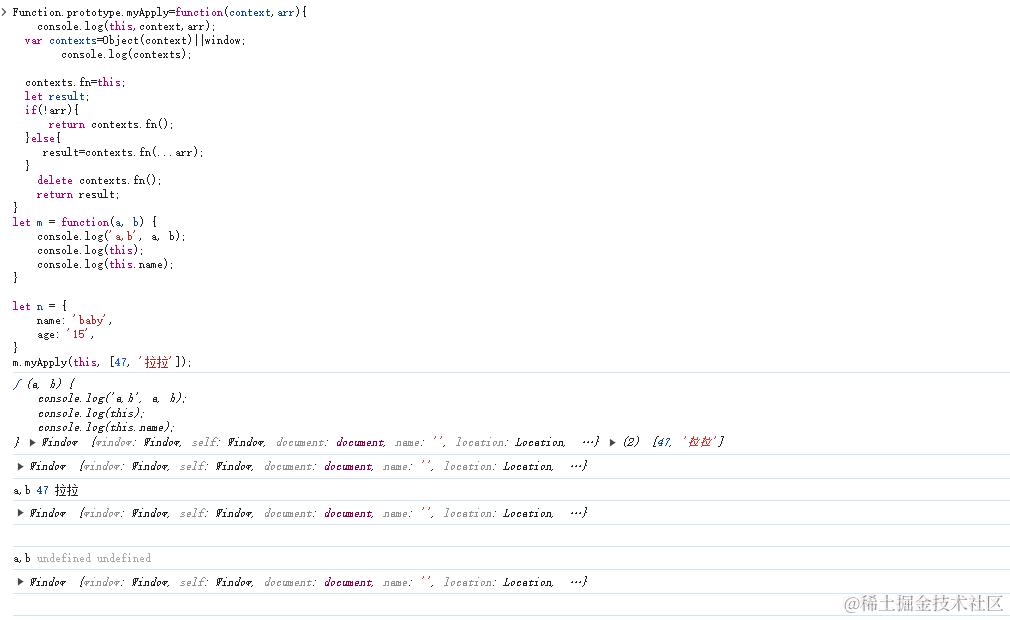Expand the (2) [47, '拉拉'] array
The width and height of the screenshot is (1010, 620).
point(612,442)
